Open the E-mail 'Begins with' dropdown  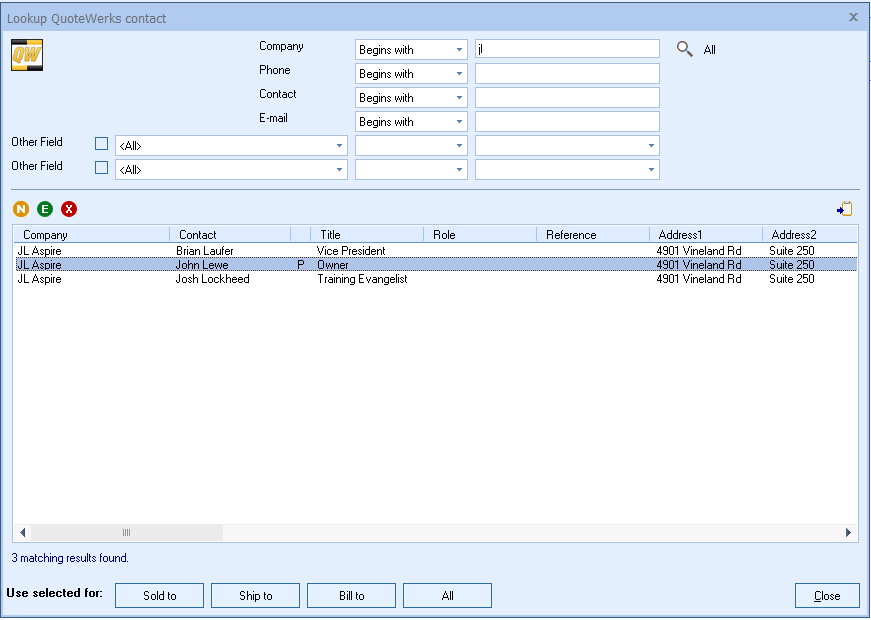(411, 122)
